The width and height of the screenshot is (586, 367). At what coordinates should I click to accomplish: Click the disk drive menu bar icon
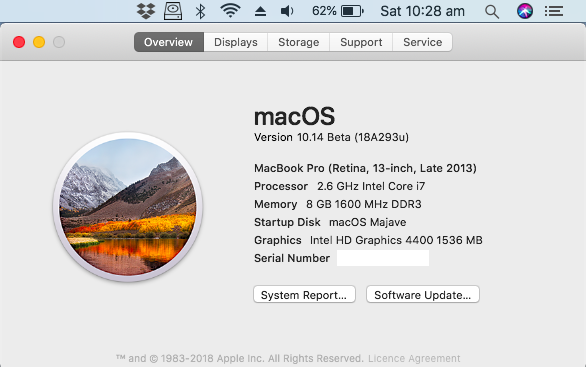point(173,11)
